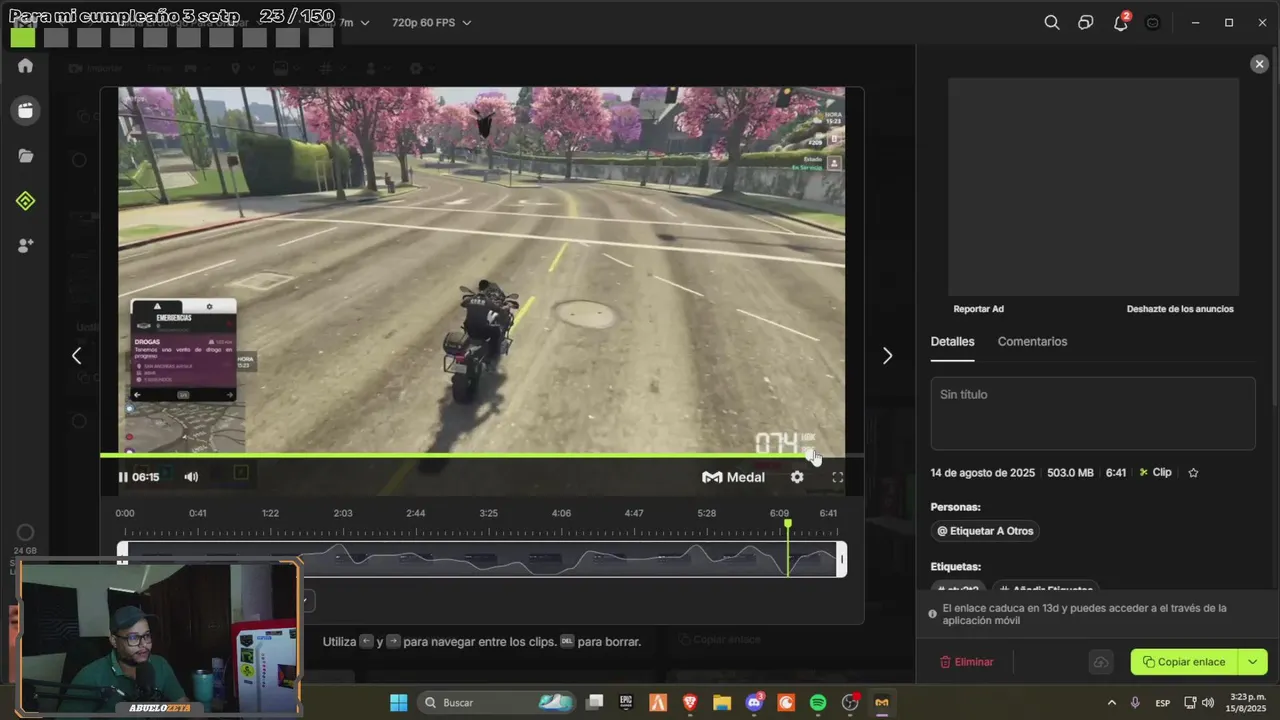
Task: Open the add friends sidebar icon
Action: [26, 245]
